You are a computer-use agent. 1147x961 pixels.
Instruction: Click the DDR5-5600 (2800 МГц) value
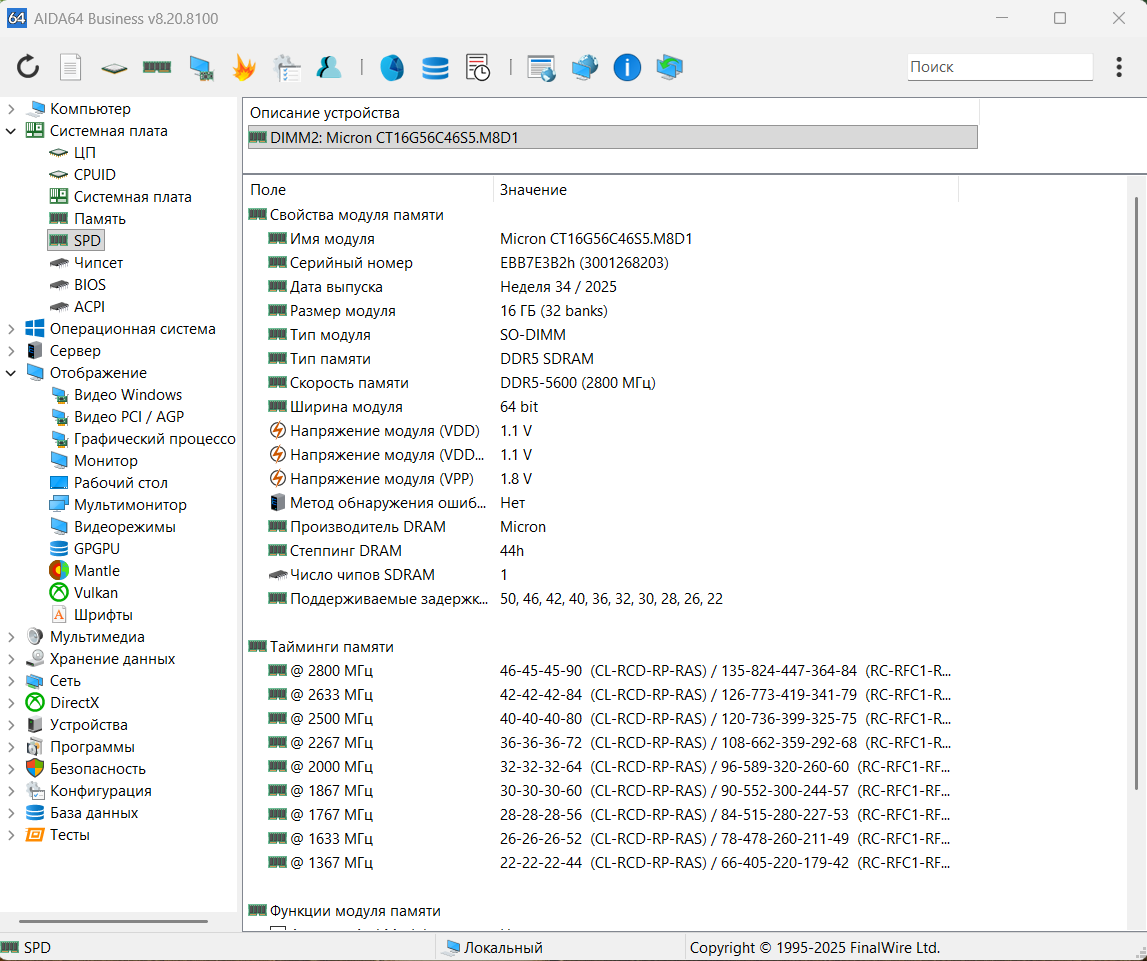[577, 382]
